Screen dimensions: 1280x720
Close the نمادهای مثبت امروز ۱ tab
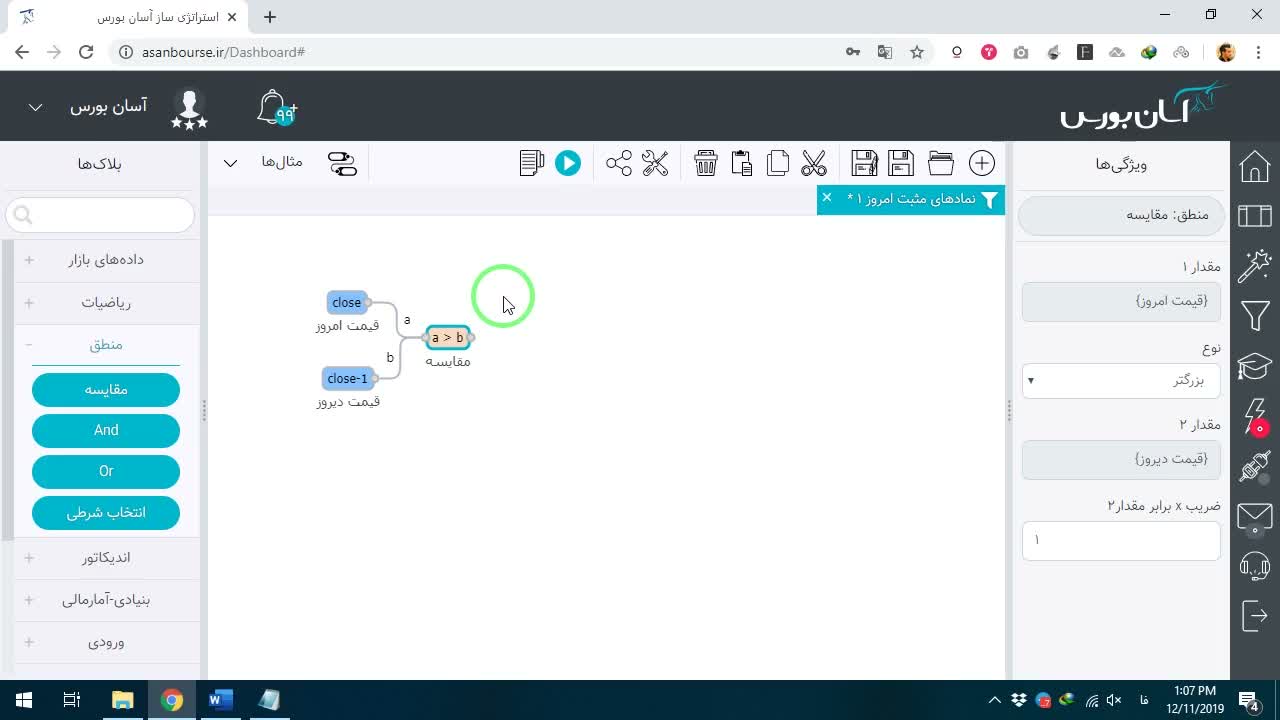[827, 198]
